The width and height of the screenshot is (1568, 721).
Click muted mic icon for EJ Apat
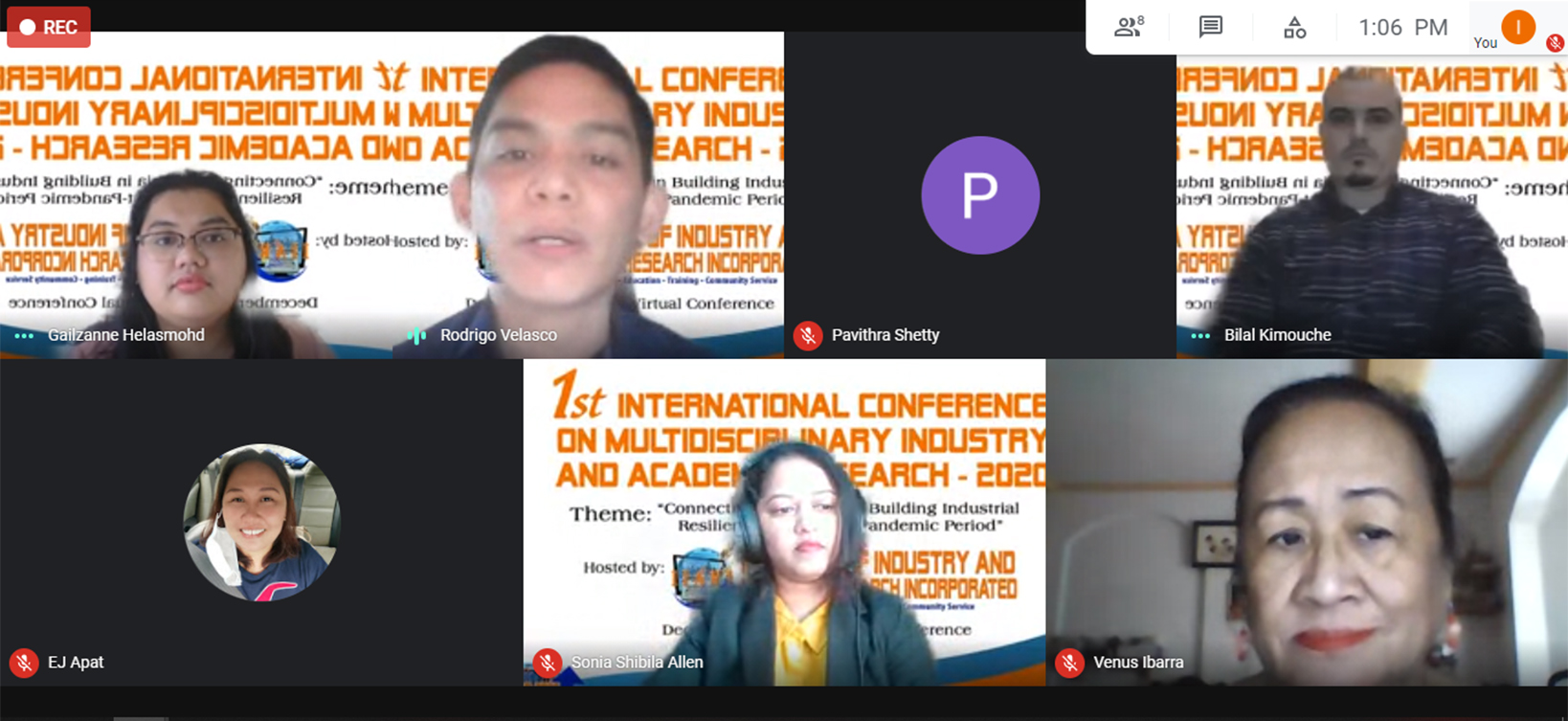[x=24, y=663]
